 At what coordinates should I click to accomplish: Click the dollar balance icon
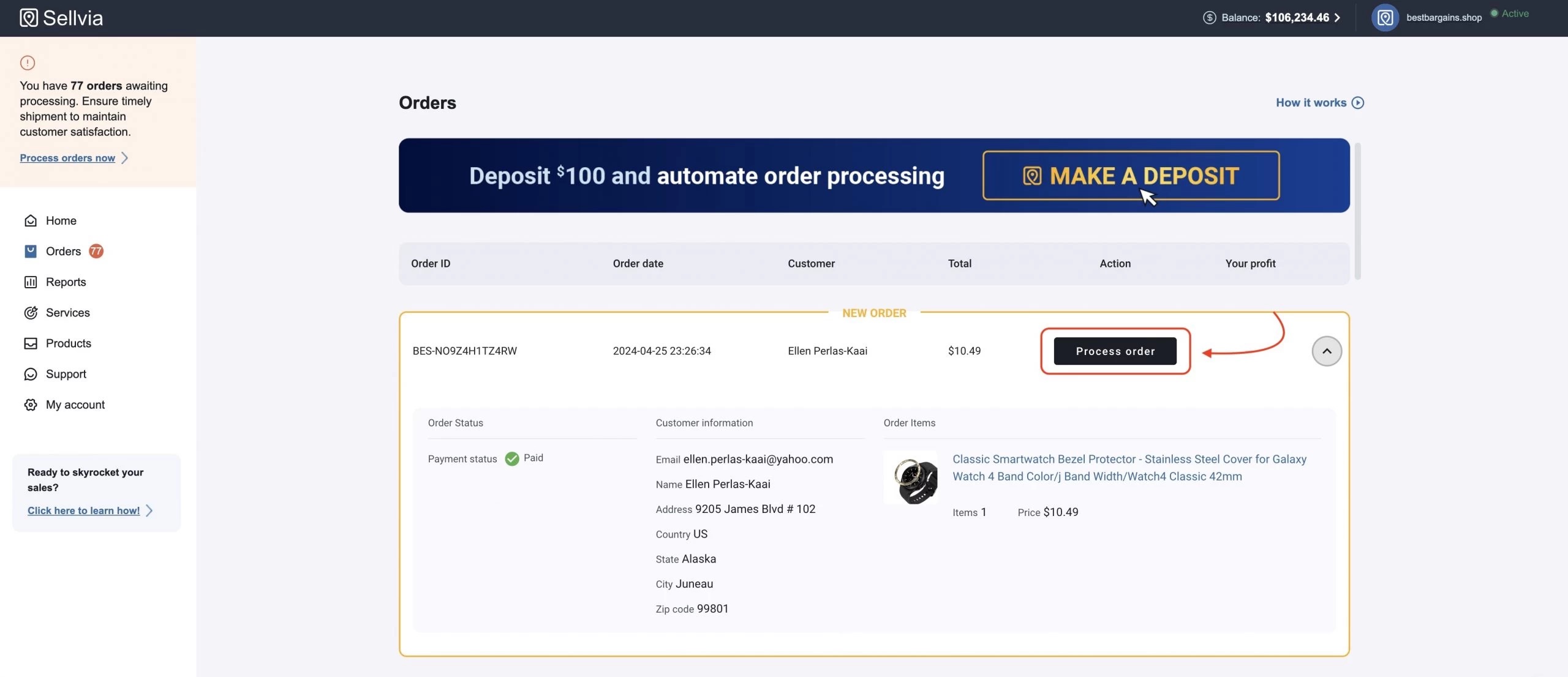[x=1209, y=18]
